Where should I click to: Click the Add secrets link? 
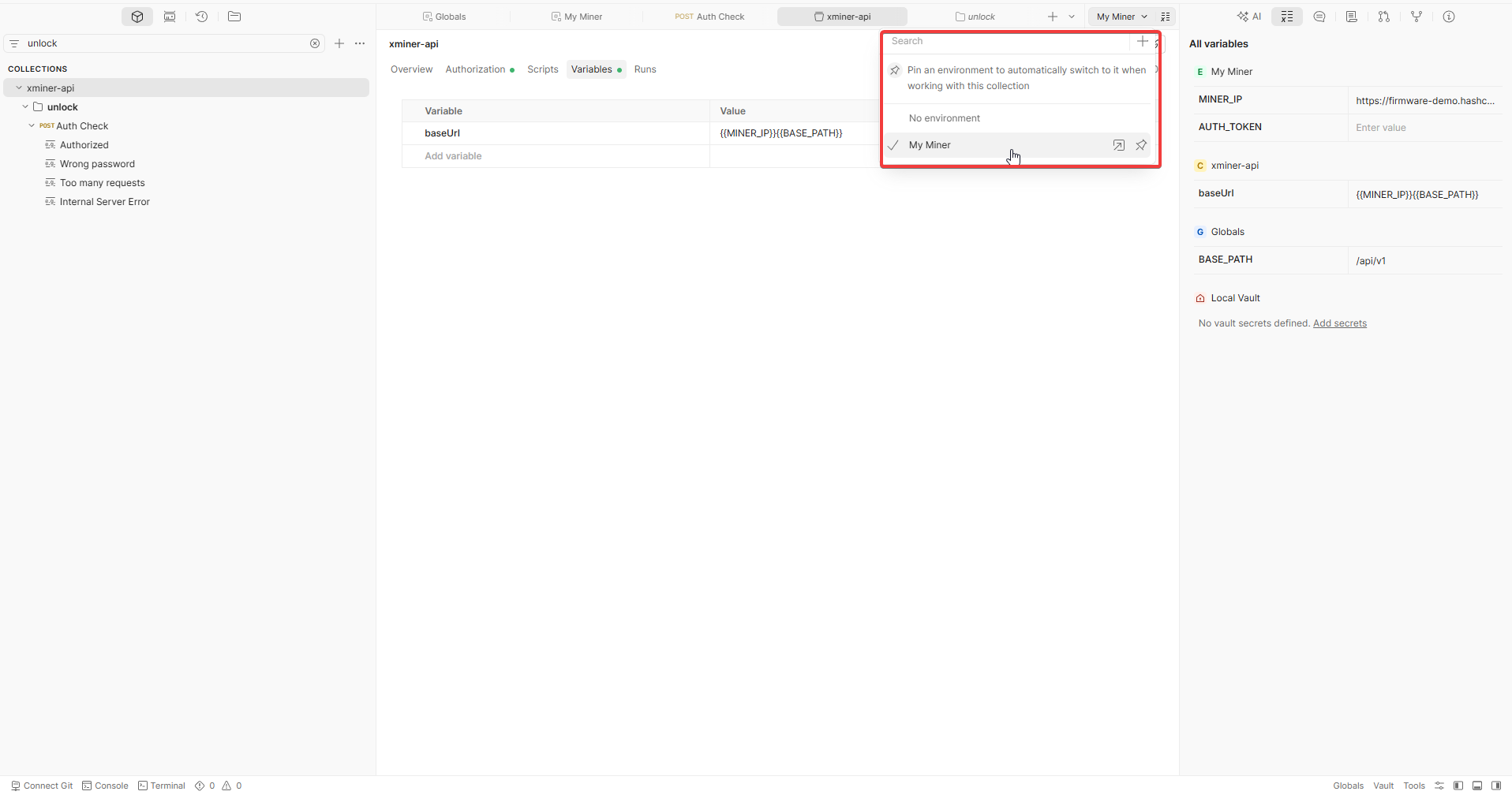point(1340,323)
